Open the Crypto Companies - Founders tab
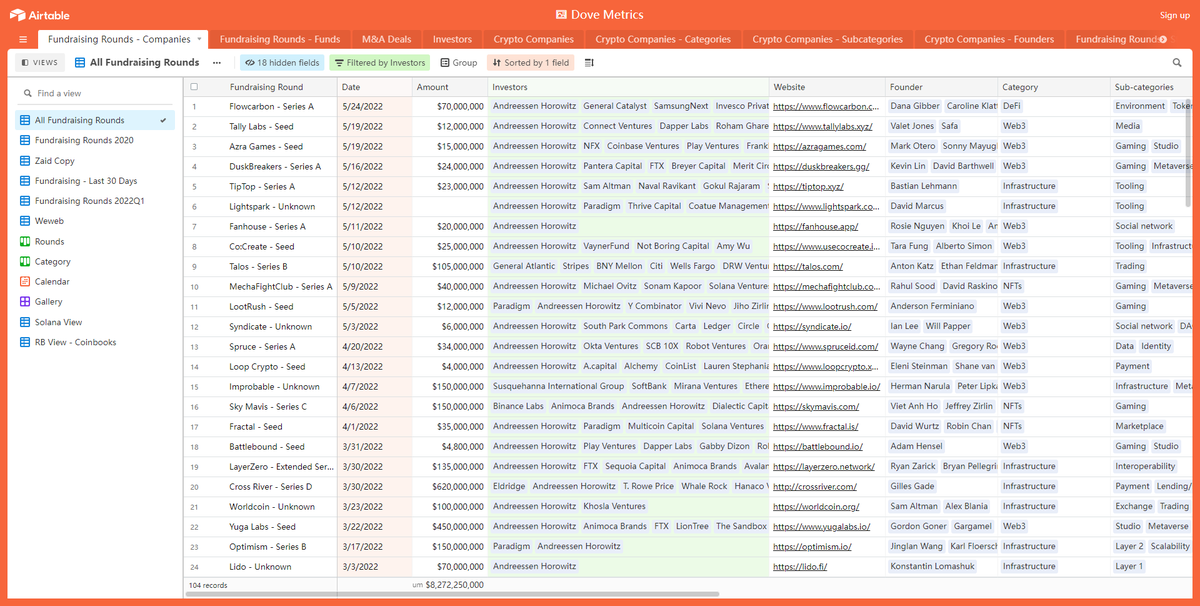This screenshot has width=1200, height=606. coord(989,39)
